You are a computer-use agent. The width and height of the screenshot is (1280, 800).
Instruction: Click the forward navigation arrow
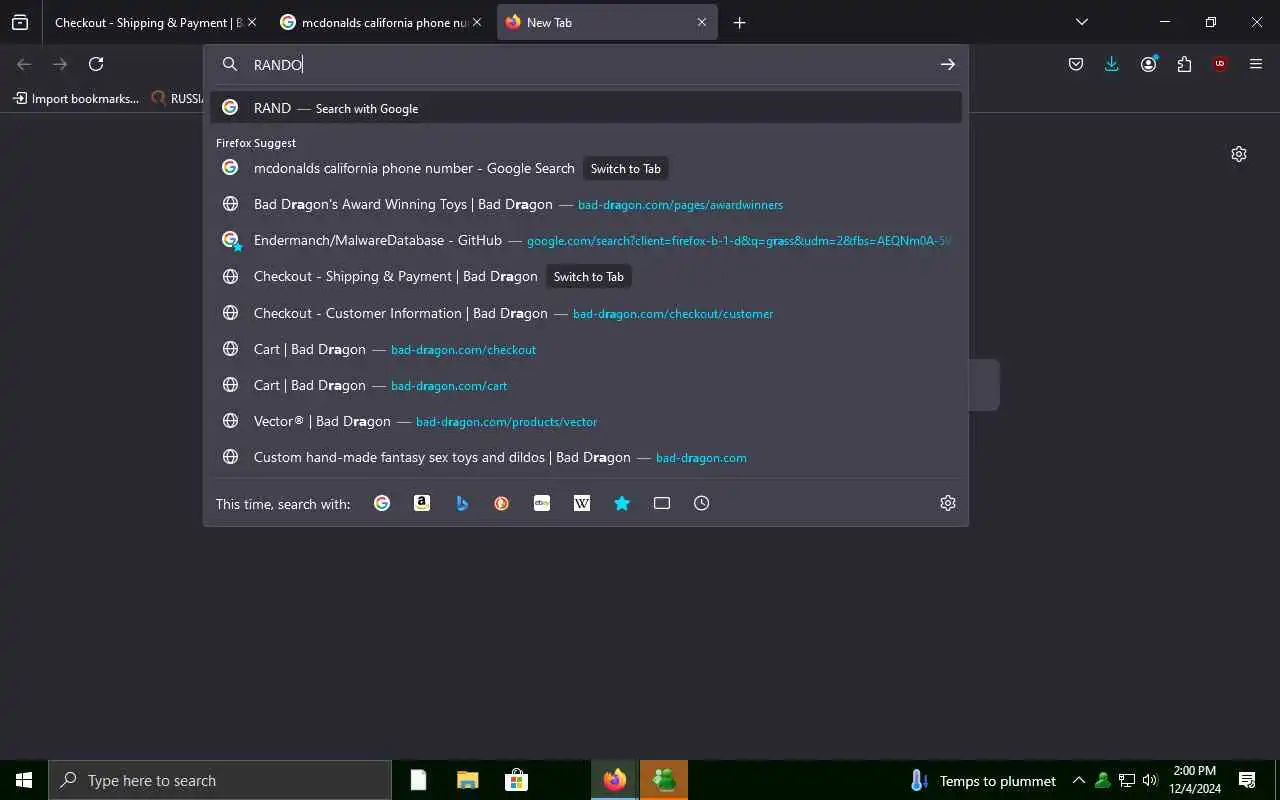(x=60, y=64)
